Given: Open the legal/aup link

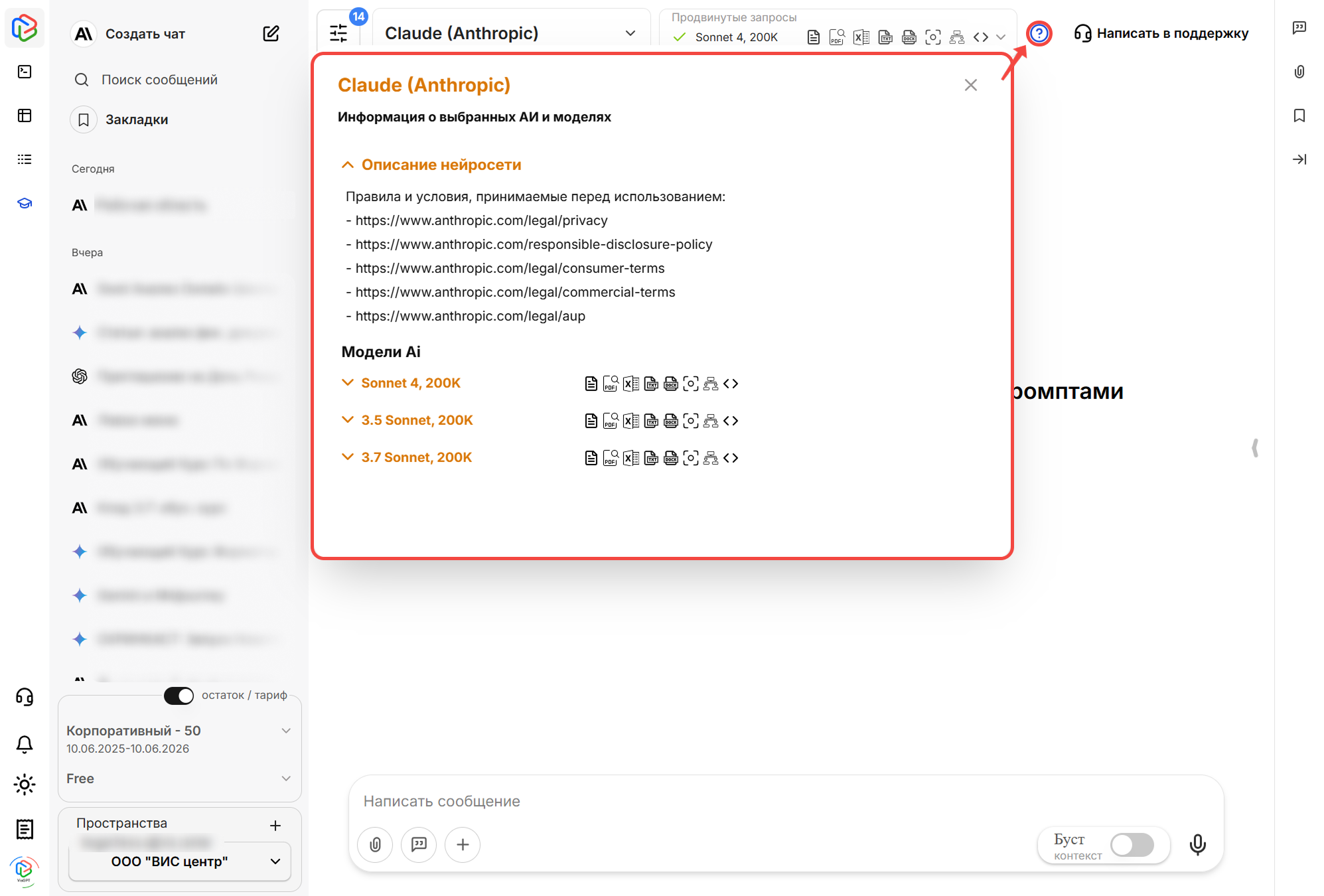Looking at the screenshot, I should point(470,316).
